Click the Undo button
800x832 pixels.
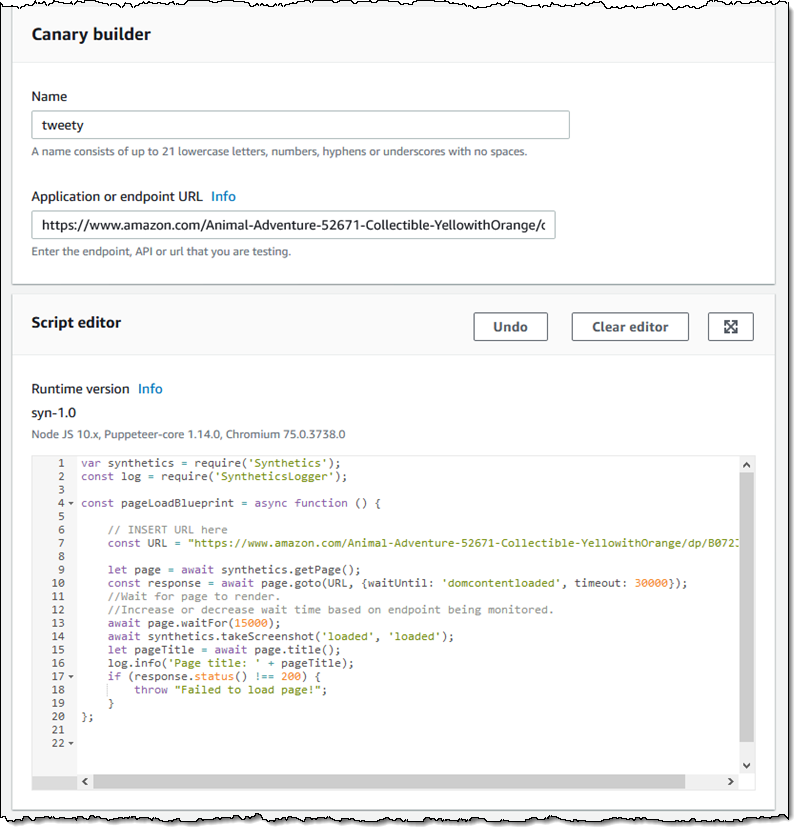tap(510, 327)
